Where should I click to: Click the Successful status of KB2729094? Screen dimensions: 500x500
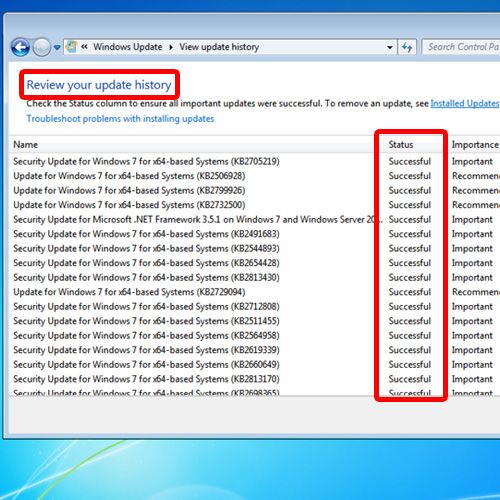(x=410, y=292)
